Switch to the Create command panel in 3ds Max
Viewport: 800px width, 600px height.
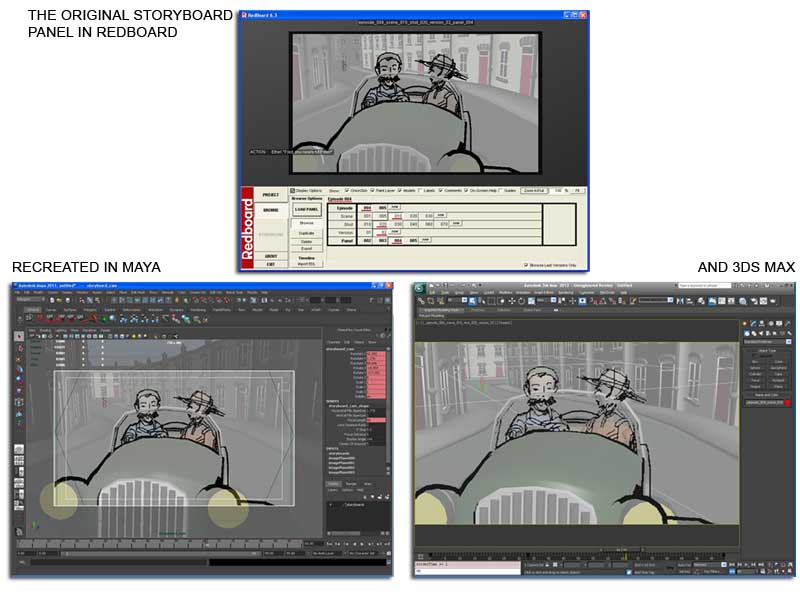744,323
